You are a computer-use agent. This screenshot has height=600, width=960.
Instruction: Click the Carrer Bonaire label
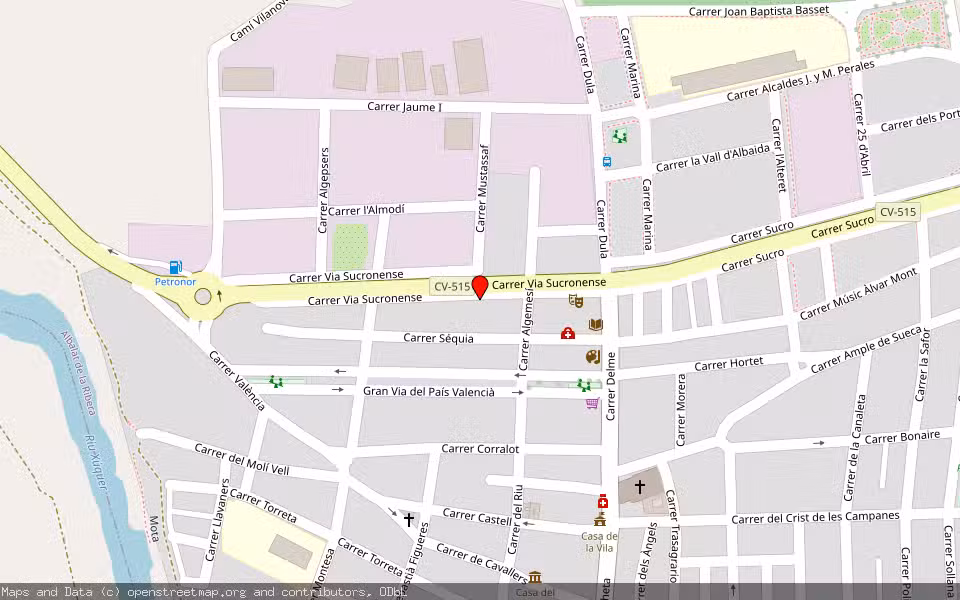[902, 437]
